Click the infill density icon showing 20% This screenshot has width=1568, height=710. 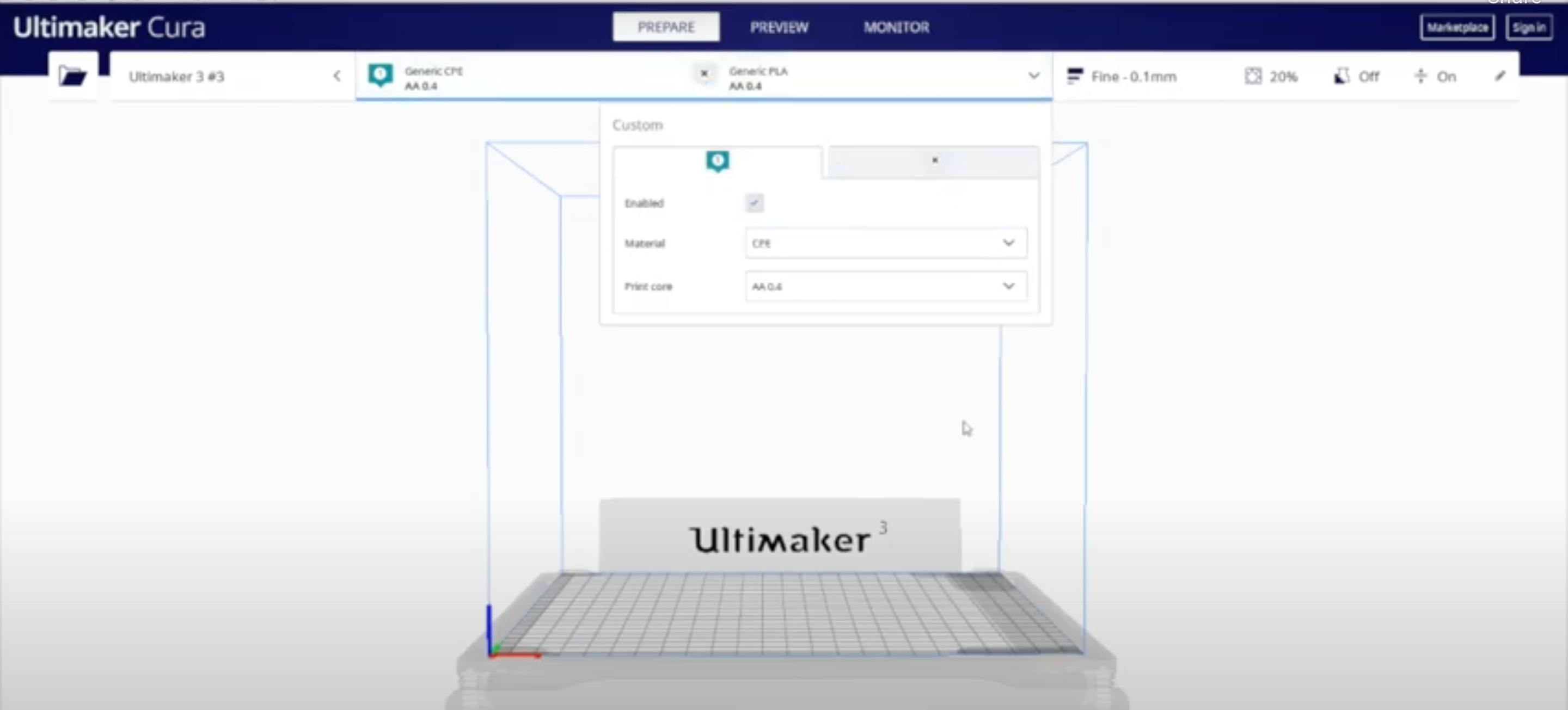[x=1252, y=75]
